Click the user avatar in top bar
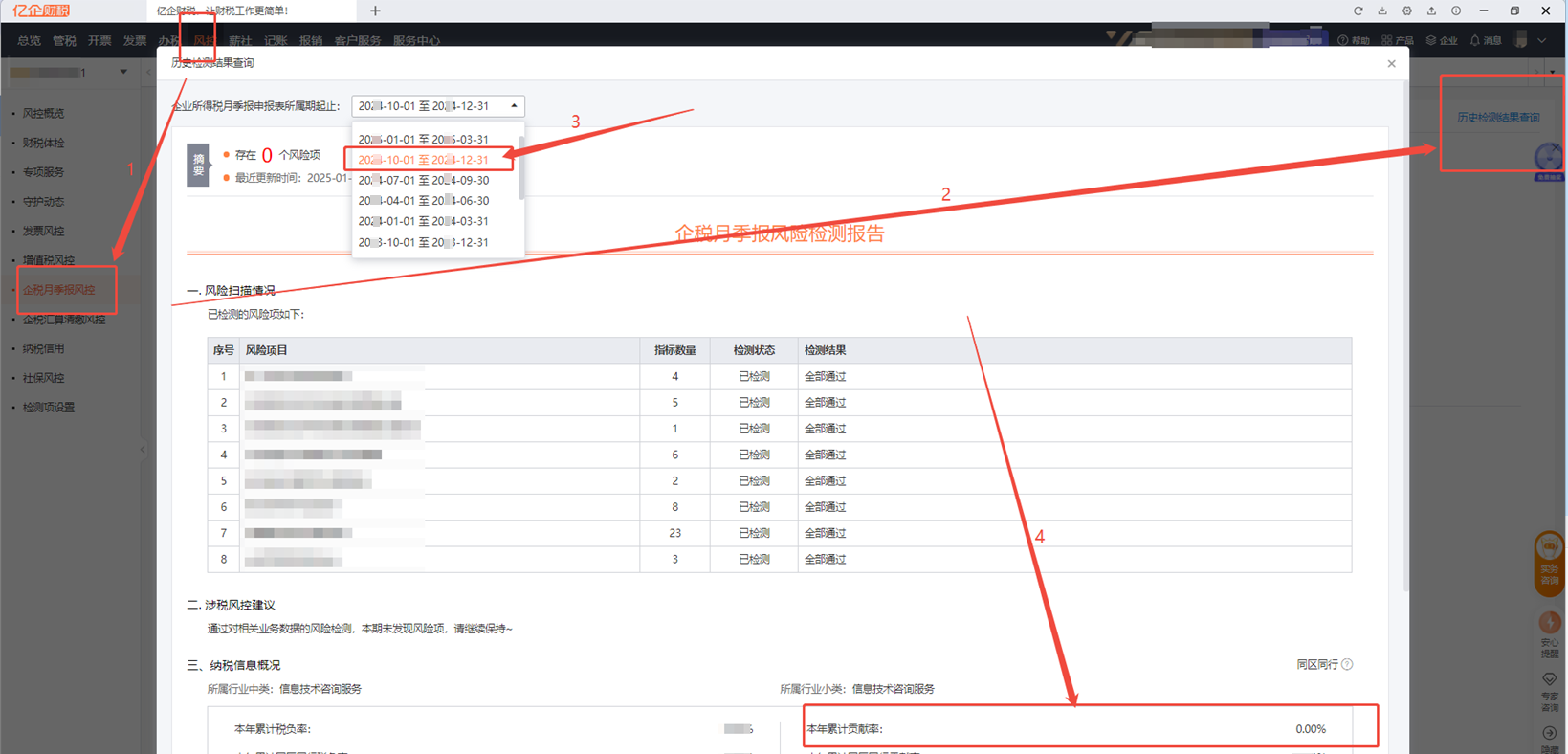This screenshot has height=754, width=1568. point(1521,40)
